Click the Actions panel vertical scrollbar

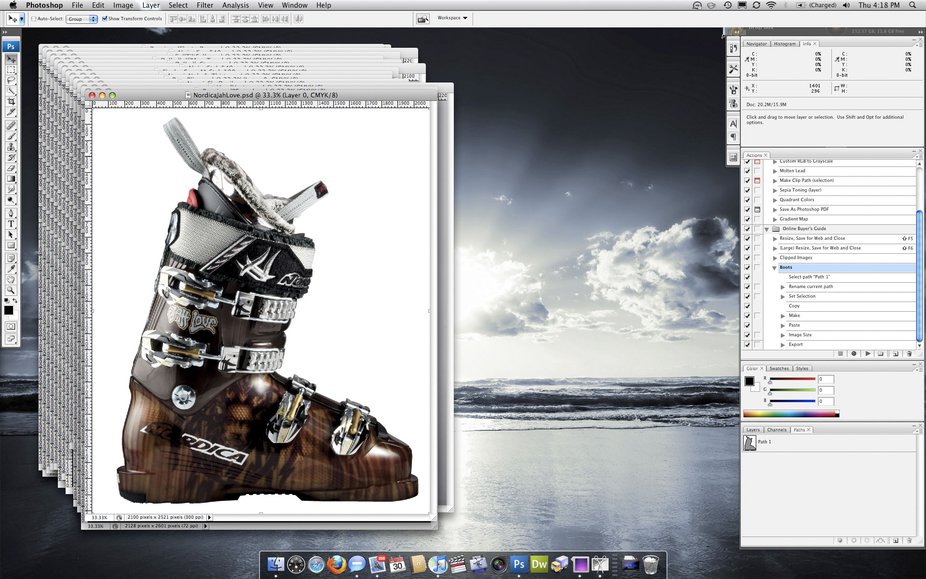919,276
